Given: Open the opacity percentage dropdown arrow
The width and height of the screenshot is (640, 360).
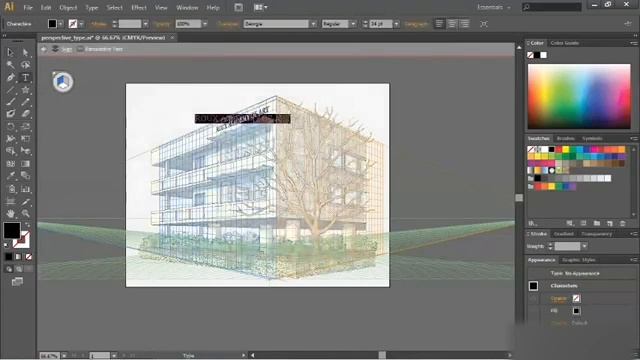Looking at the screenshot, I should pyautogui.click(x=205, y=24).
